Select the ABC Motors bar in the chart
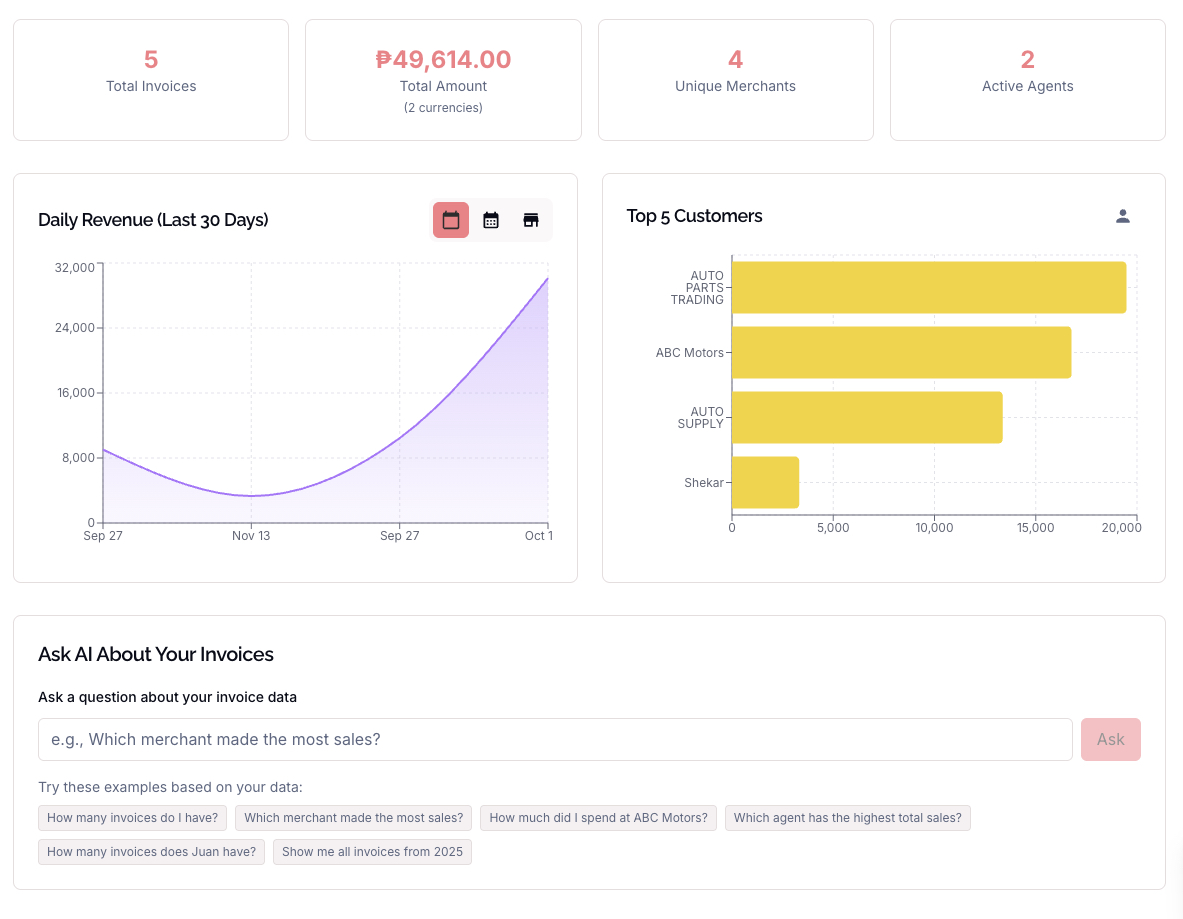 coord(901,352)
